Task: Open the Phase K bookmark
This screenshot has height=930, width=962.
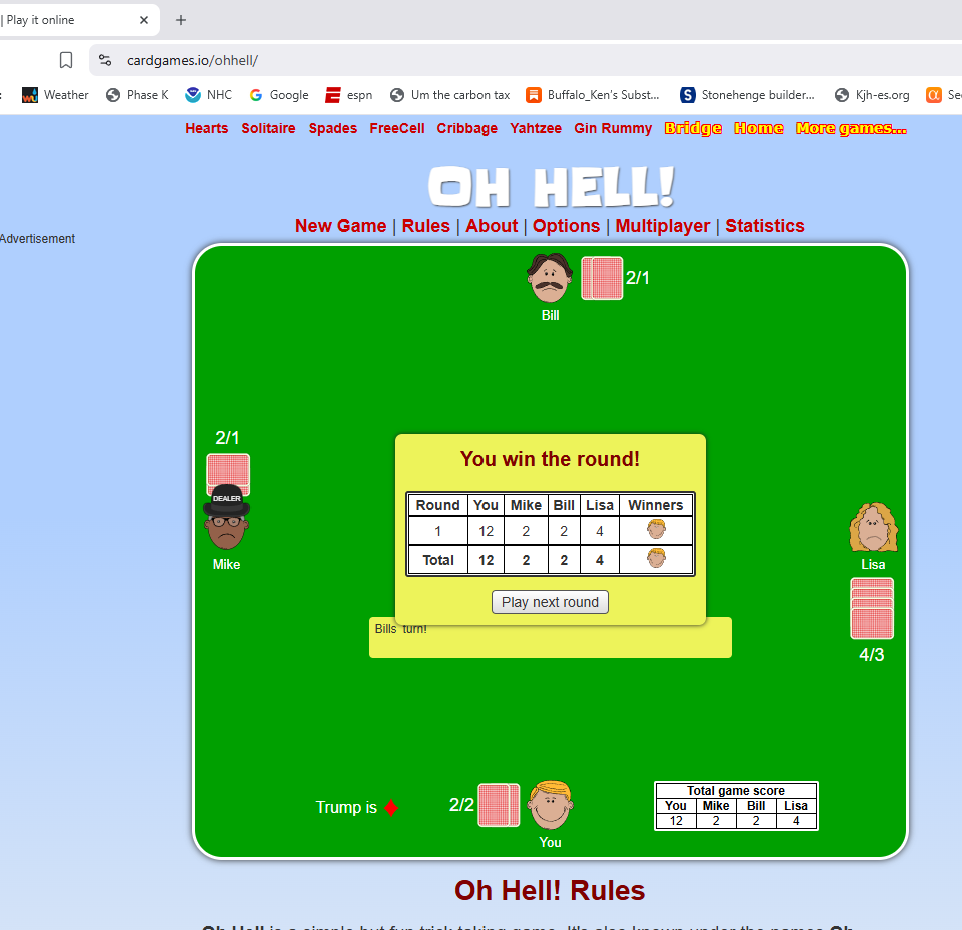Action: point(137,95)
